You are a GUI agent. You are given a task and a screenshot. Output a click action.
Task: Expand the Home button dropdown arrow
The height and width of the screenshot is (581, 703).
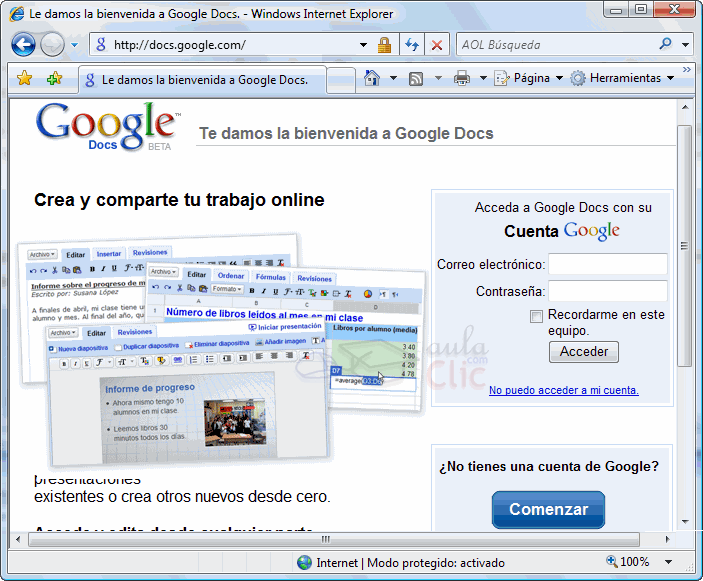(x=393, y=78)
